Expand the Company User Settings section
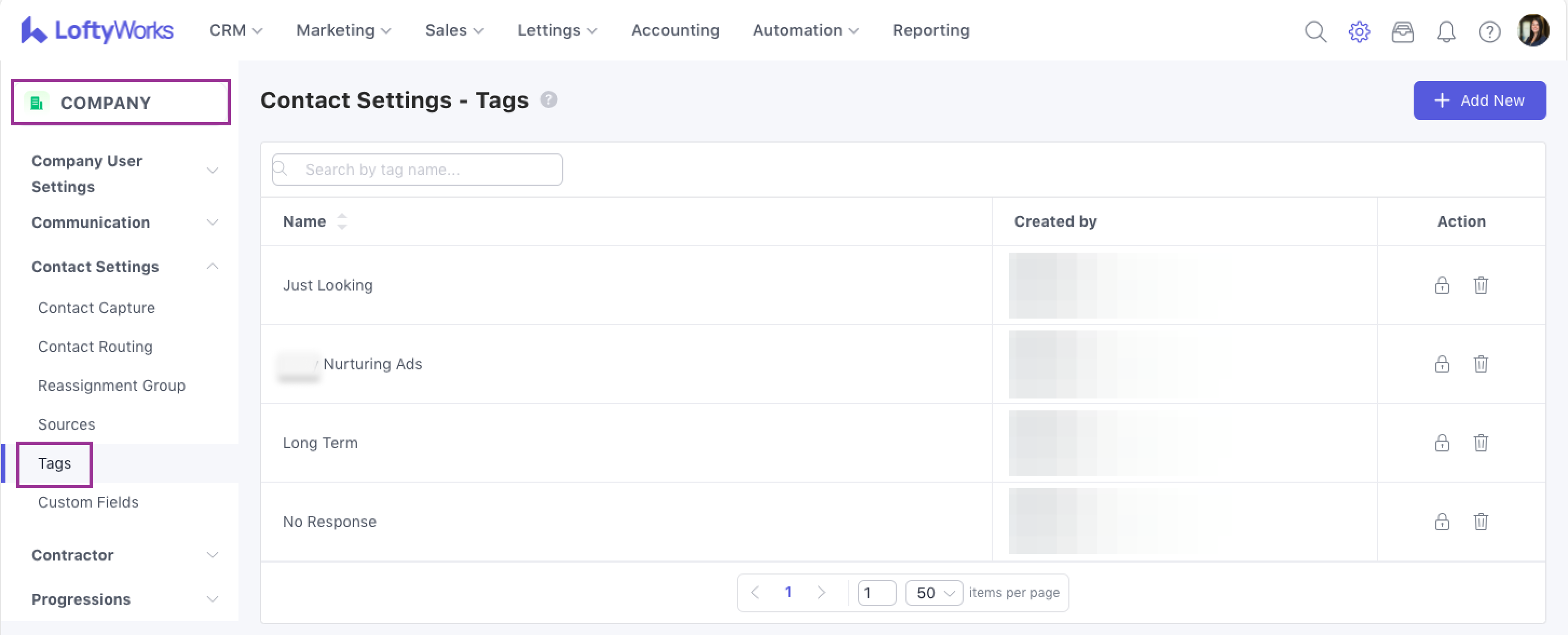Image resolution: width=1568 pixels, height=635 pixels. point(212,171)
